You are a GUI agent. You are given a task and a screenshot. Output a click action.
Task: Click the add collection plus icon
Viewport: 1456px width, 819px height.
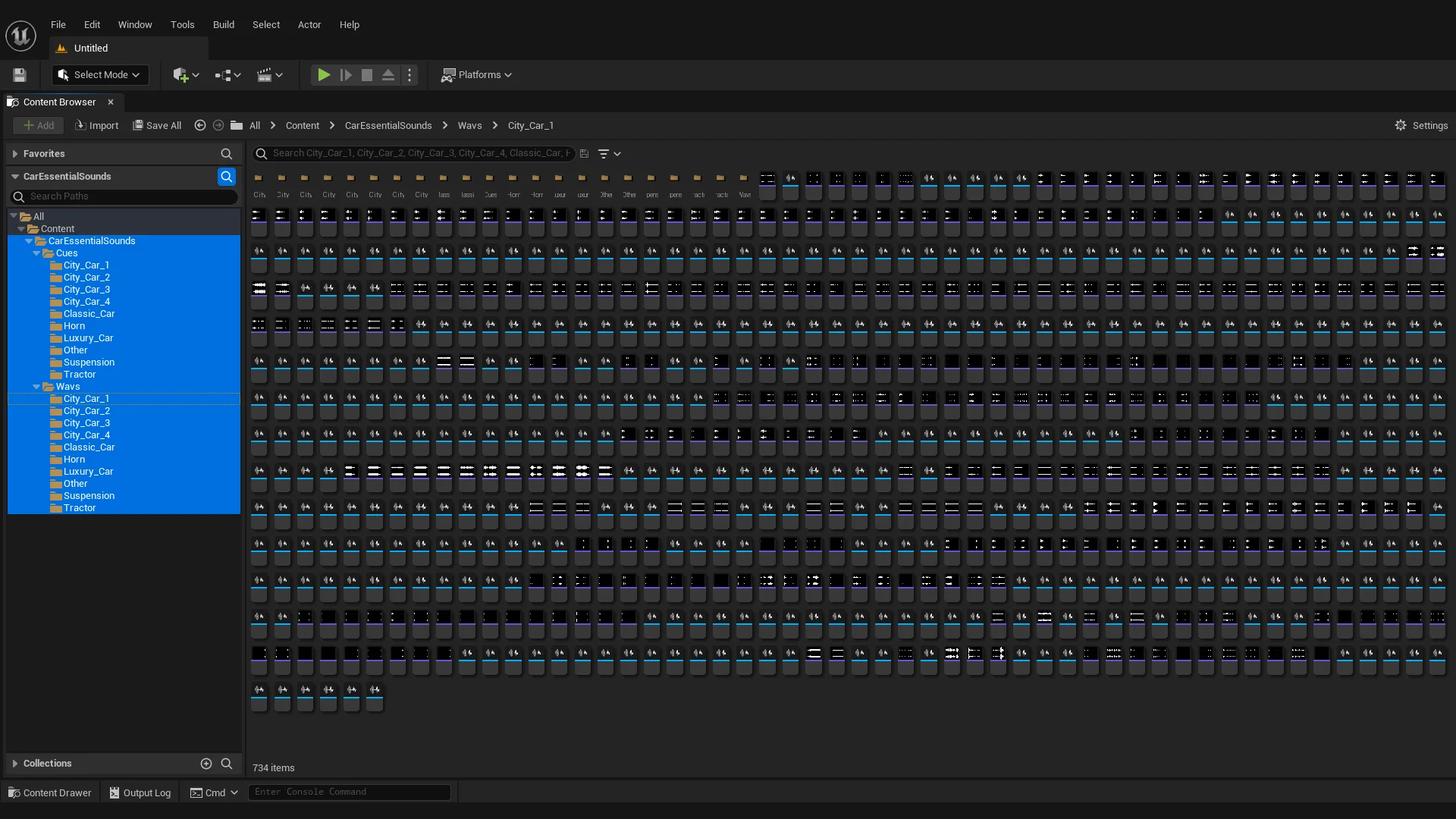point(206,764)
